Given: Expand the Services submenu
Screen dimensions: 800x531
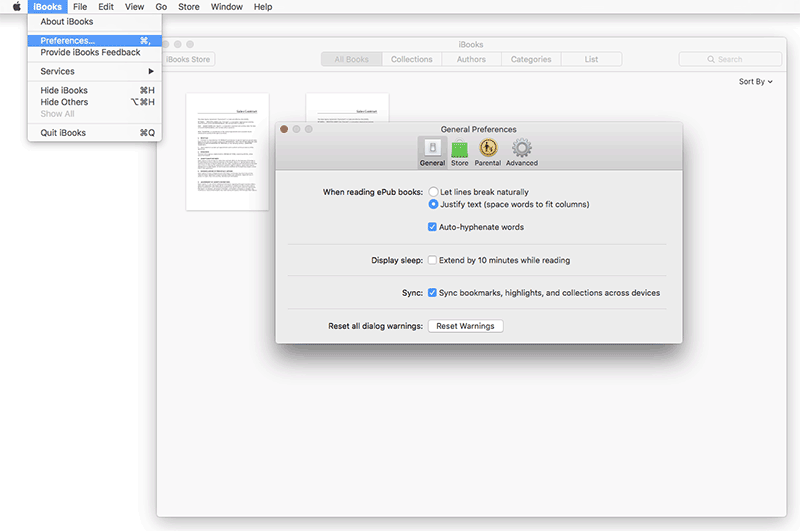Looking at the screenshot, I should tap(95, 71).
